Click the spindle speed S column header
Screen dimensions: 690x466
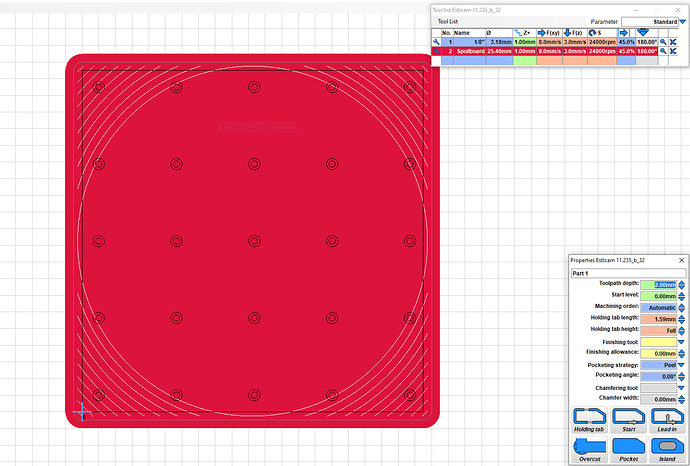pos(602,33)
